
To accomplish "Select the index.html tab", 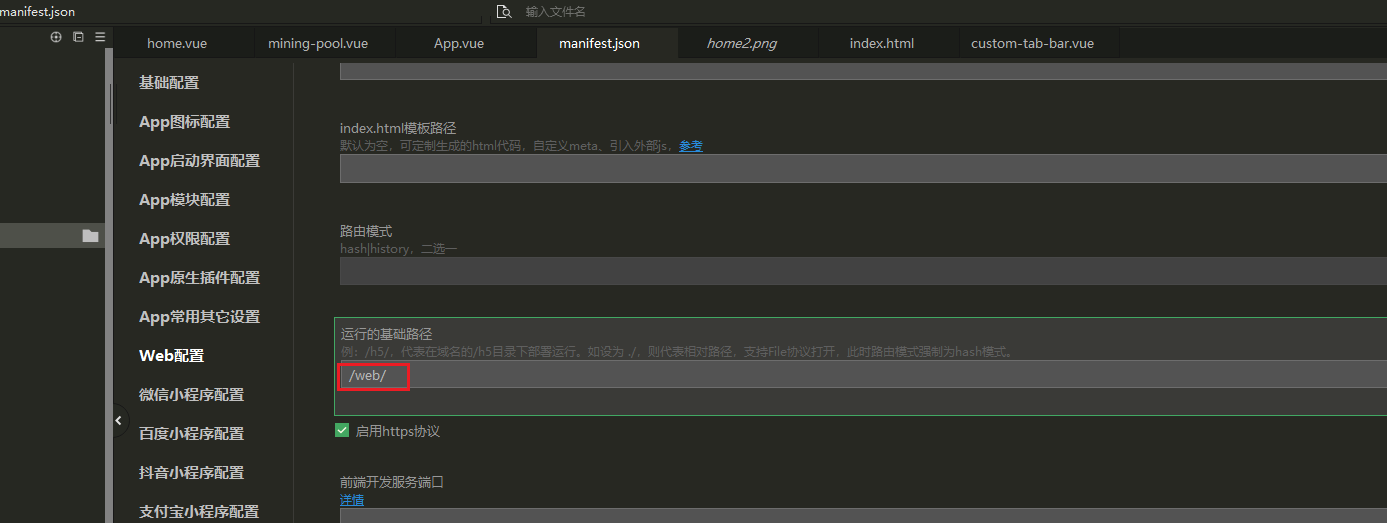I will pos(881,44).
